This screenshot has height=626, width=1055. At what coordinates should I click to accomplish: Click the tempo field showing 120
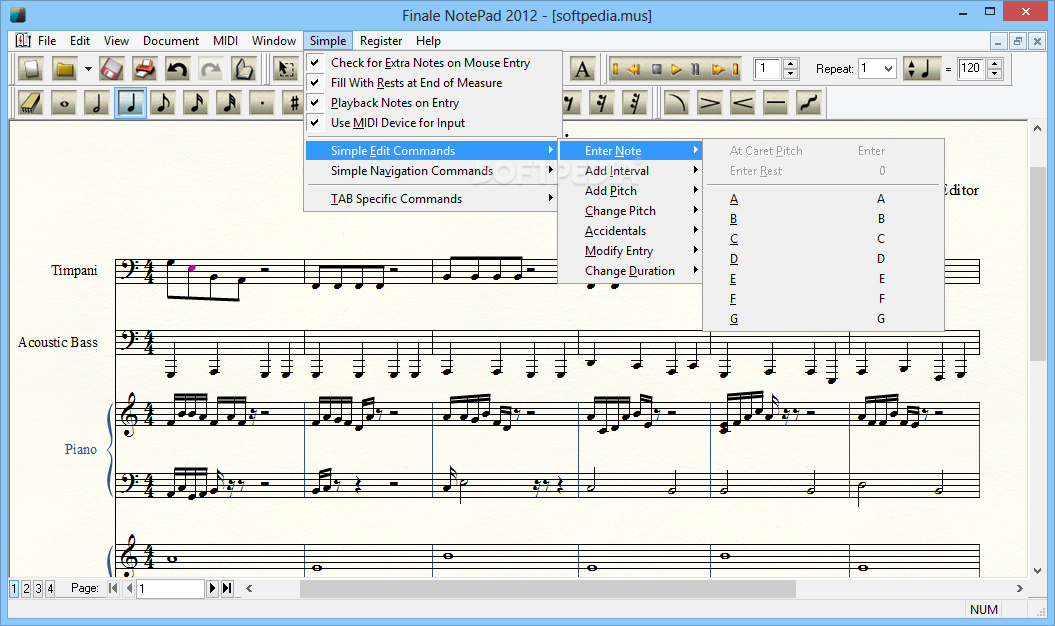pyautogui.click(x=972, y=69)
